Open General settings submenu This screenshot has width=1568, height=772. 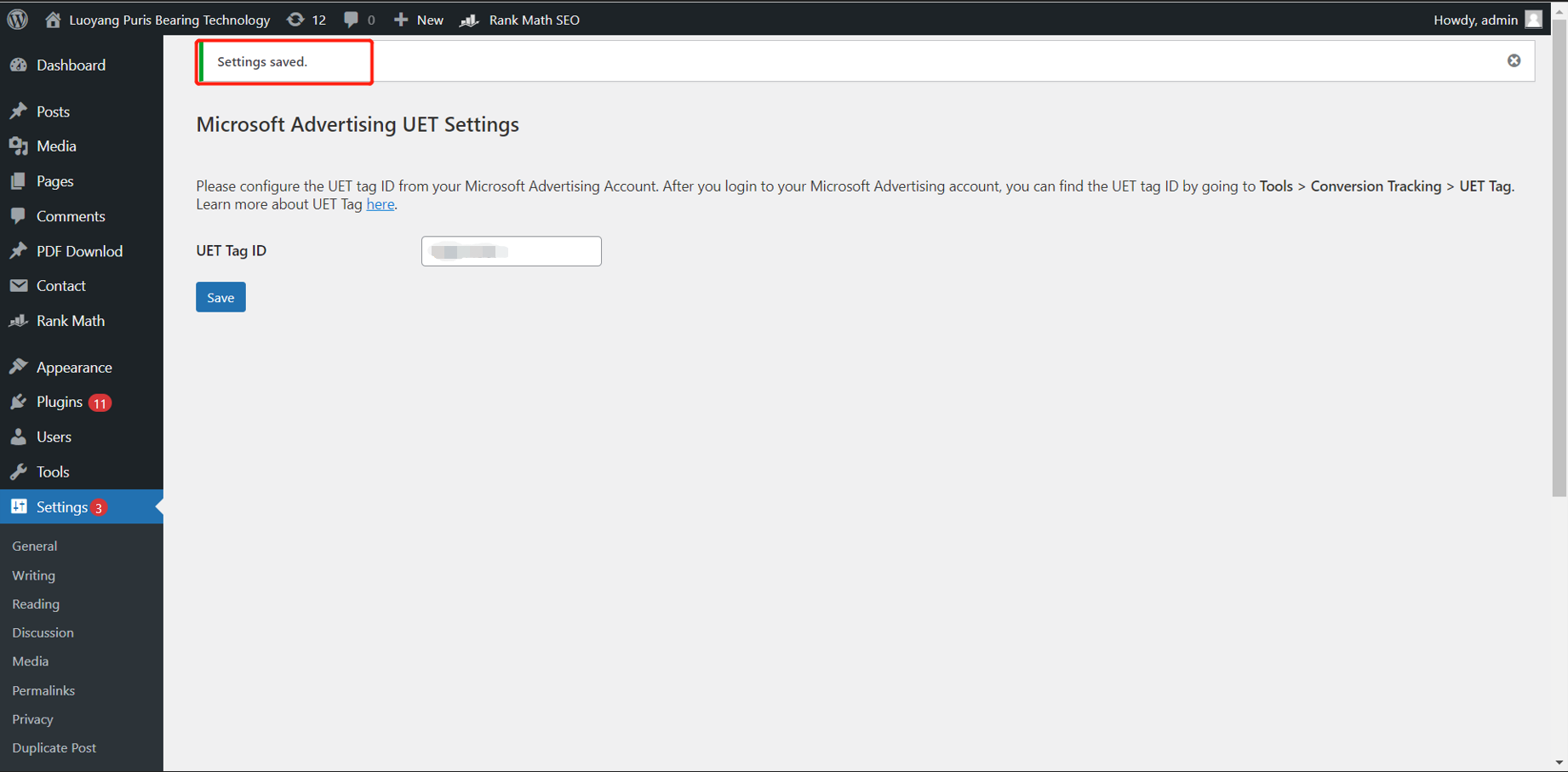coord(35,546)
